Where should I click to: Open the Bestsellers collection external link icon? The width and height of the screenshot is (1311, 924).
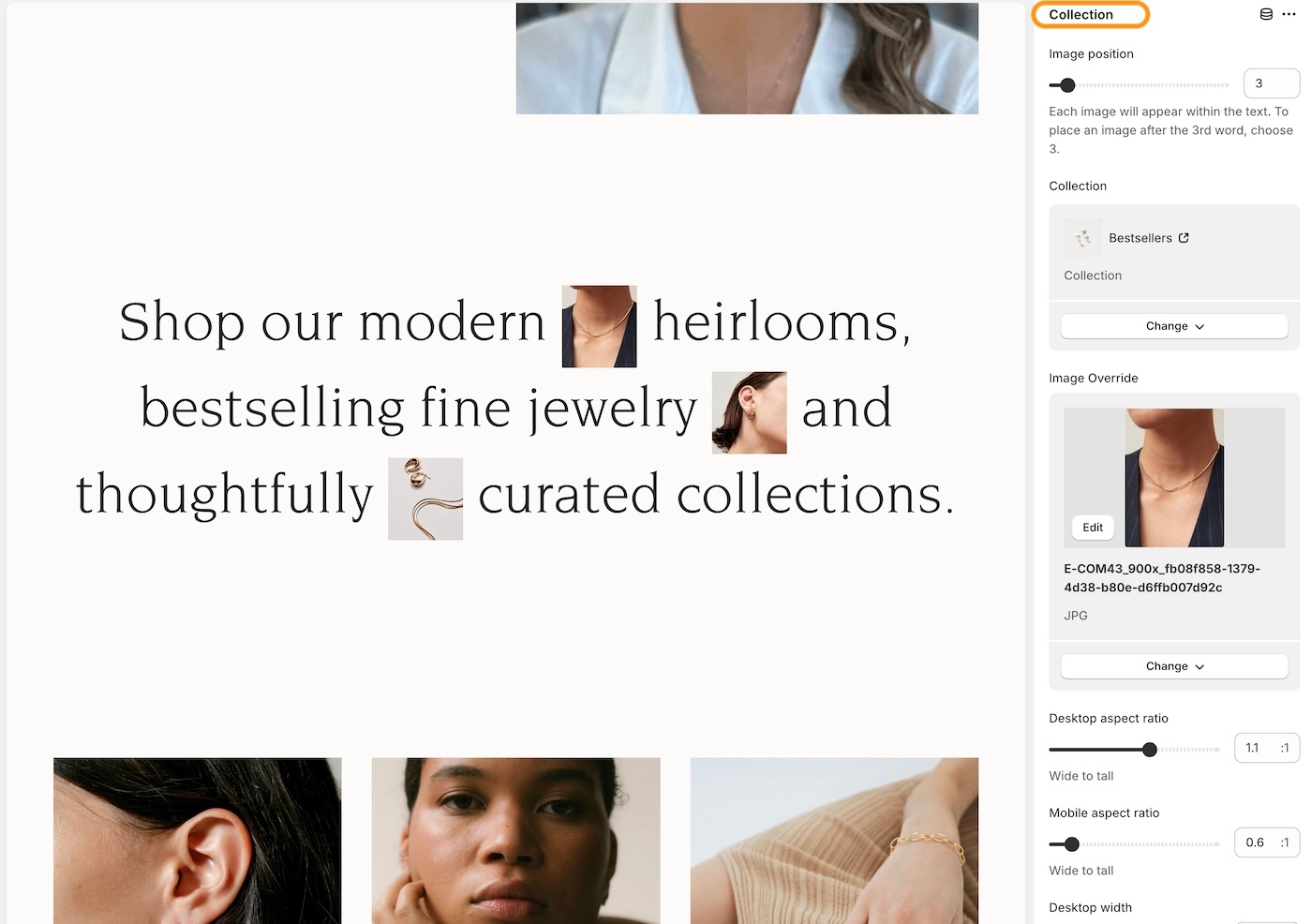coord(1184,238)
